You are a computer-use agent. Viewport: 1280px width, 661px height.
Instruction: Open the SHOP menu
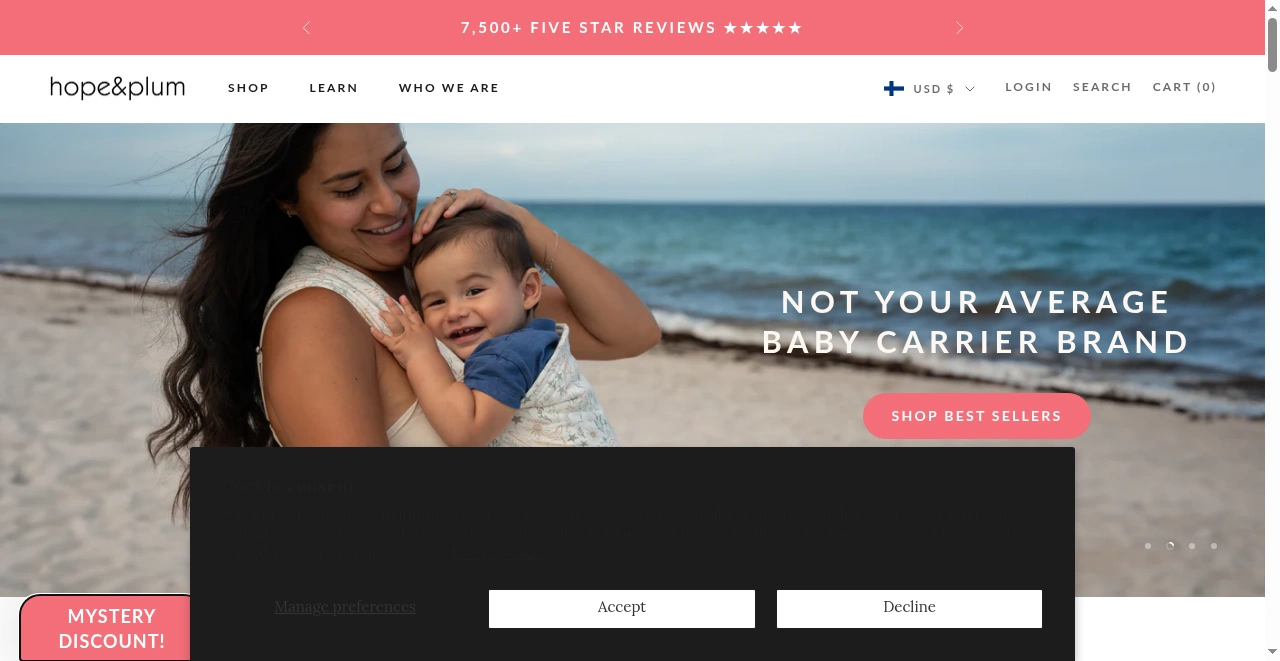pyautogui.click(x=248, y=88)
